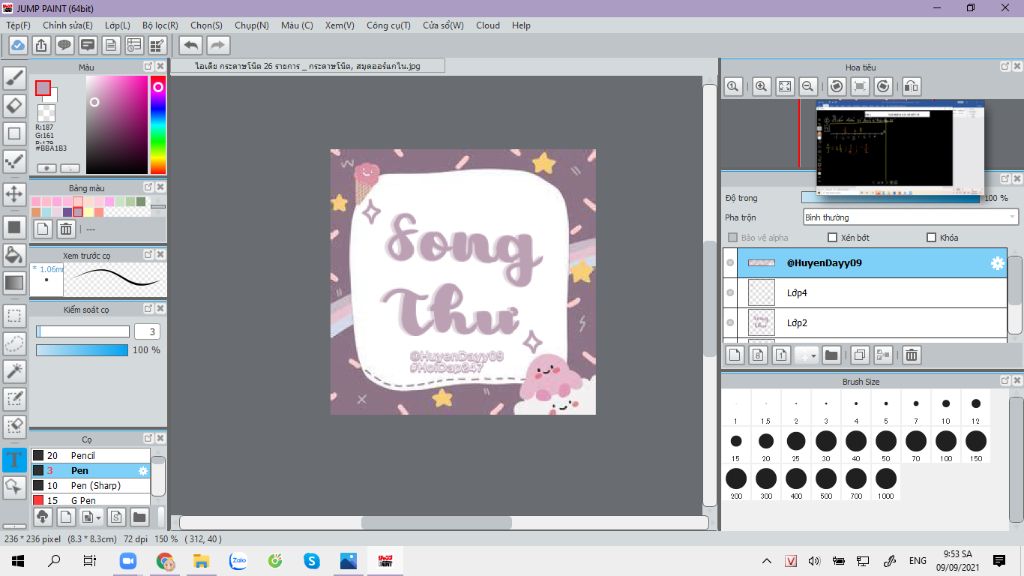The image size is (1024, 576).
Task: Delete layer with the trash icon
Action: pyautogui.click(x=912, y=355)
